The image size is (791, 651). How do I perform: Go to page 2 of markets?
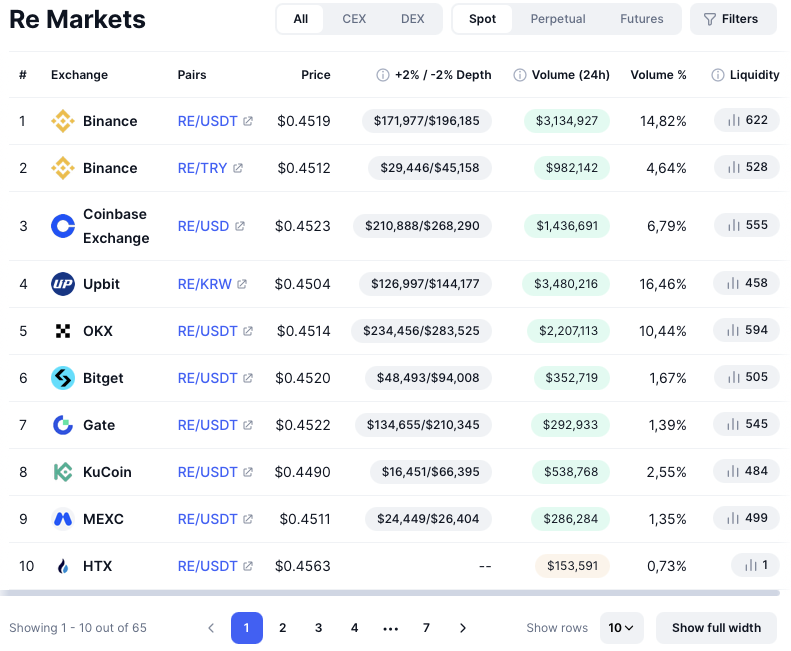coord(282,628)
